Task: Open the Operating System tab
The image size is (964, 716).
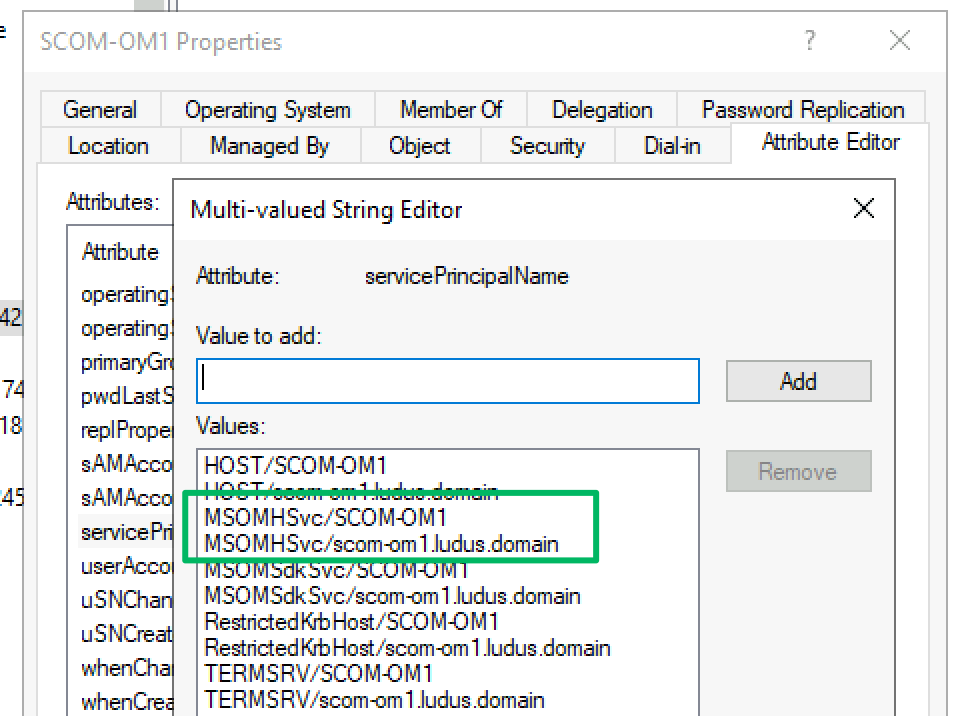Action: (x=267, y=110)
